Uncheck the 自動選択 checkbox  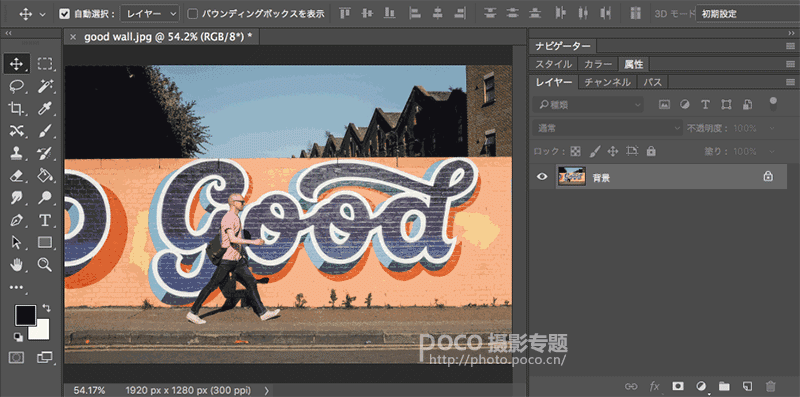pyautogui.click(x=64, y=14)
